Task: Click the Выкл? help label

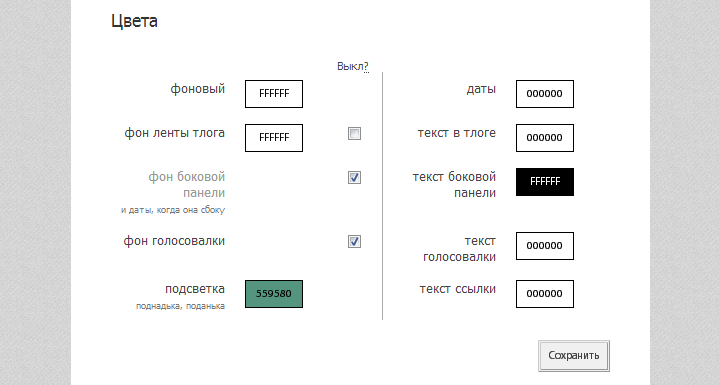Action: (x=353, y=66)
